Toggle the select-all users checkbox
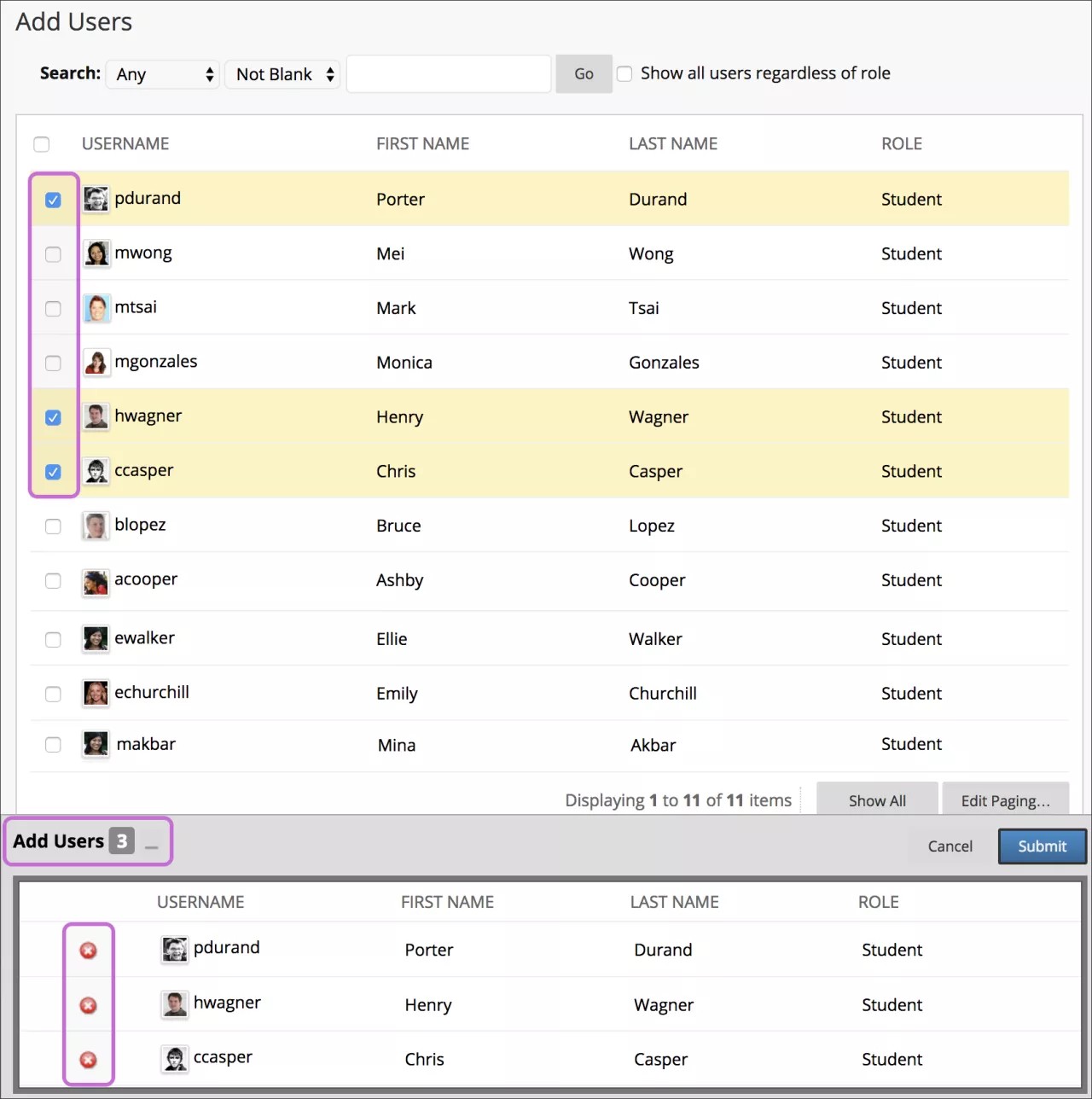 (x=42, y=144)
